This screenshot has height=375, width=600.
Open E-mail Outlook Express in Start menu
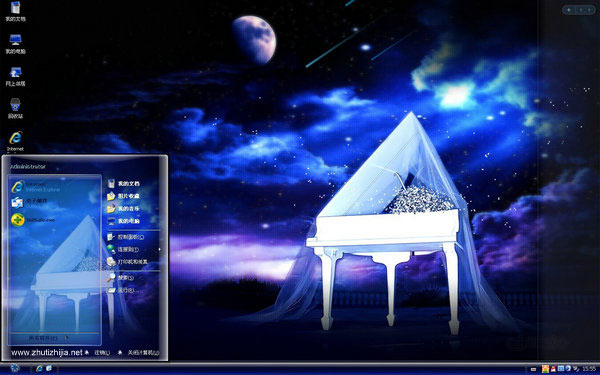[35, 203]
